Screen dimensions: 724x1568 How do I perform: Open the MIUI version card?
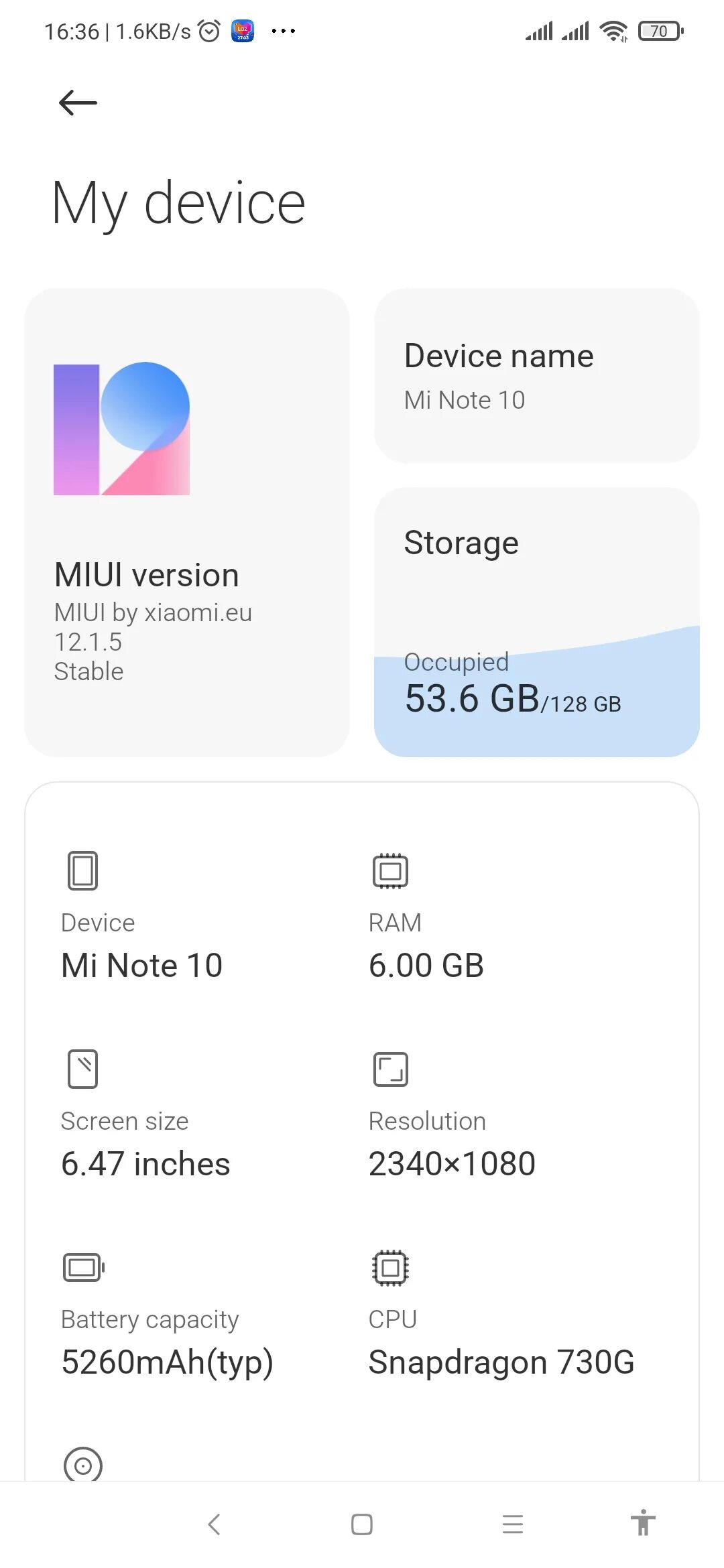tap(186, 523)
